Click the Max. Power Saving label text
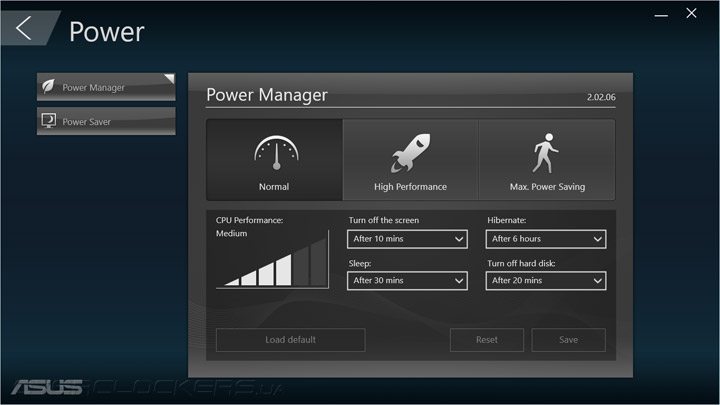 pyautogui.click(x=547, y=187)
